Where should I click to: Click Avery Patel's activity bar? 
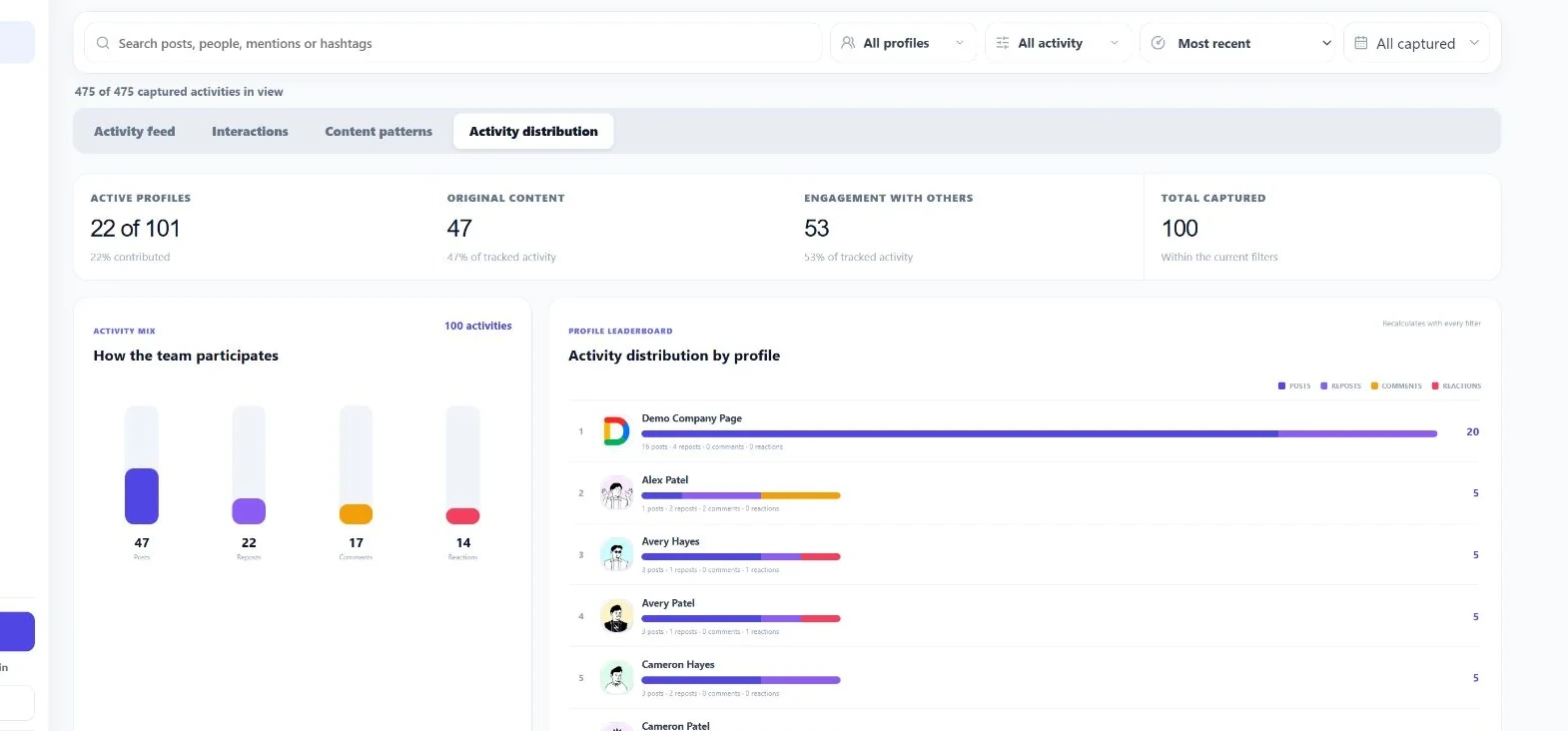(740, 619)
